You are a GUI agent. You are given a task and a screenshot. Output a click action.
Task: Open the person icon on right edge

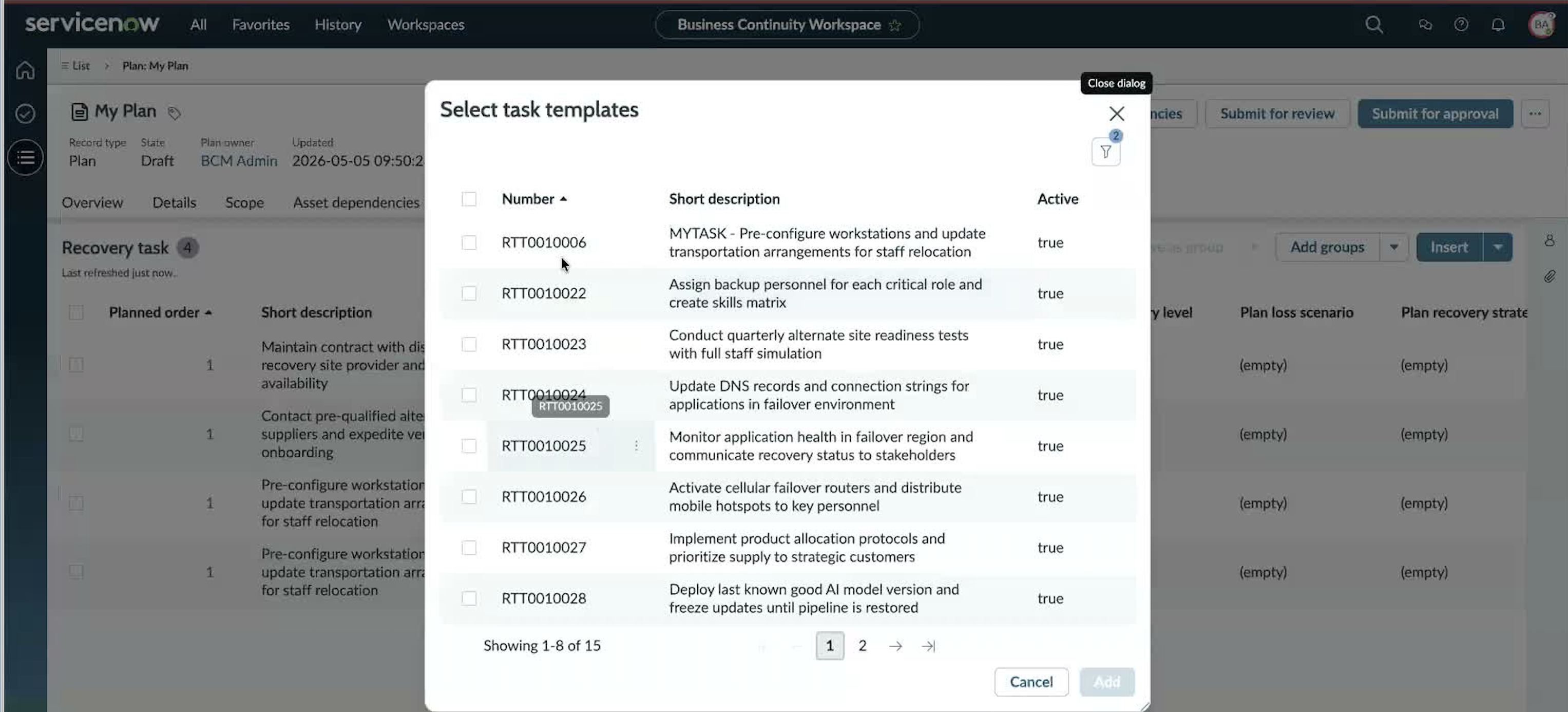click(1550, 240)
